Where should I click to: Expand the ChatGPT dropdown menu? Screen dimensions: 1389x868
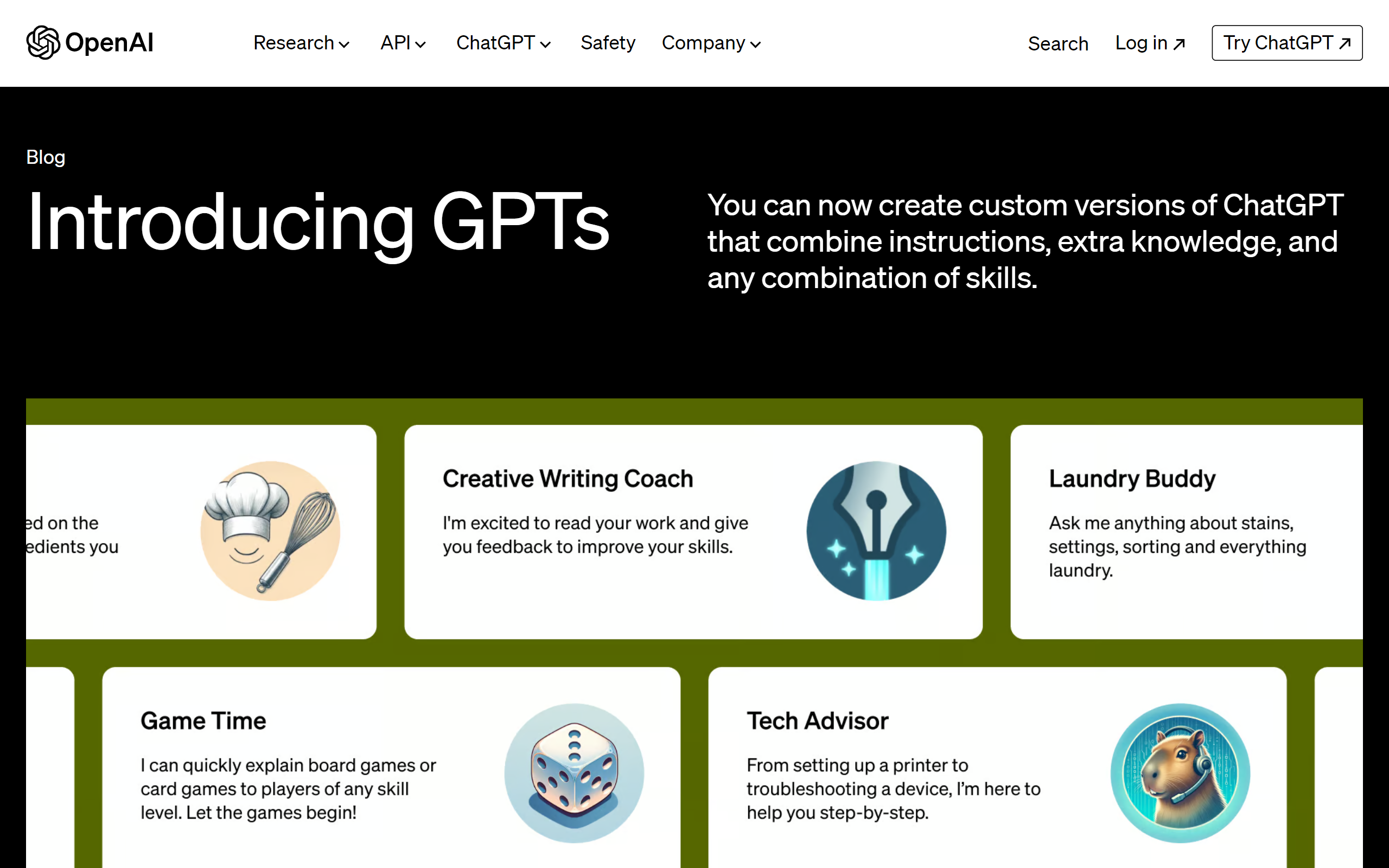[502, 42]
